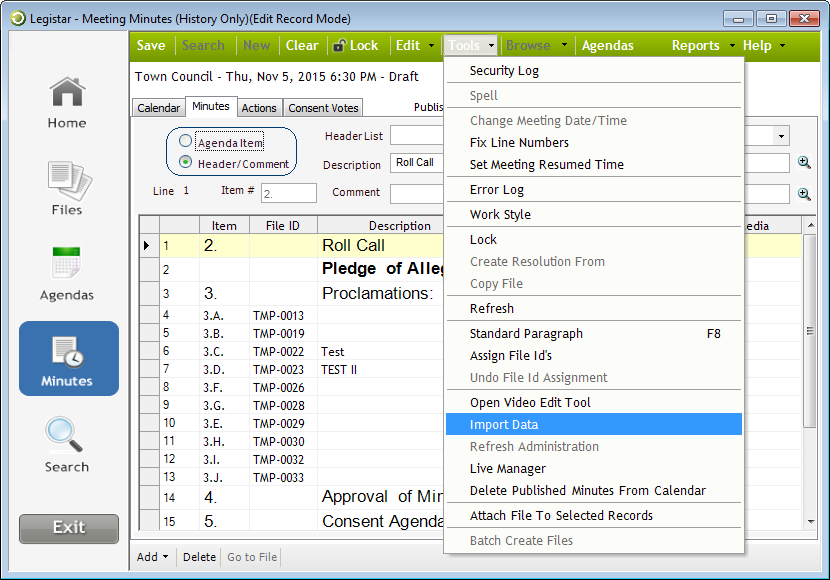Click the Exit button
This screenshot has width=830, height=580.
[x=69, y=528]
